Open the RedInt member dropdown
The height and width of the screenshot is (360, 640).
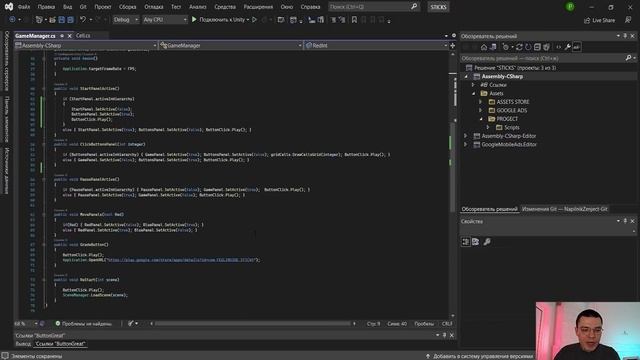pyautogui.click(x=376, y=46)
